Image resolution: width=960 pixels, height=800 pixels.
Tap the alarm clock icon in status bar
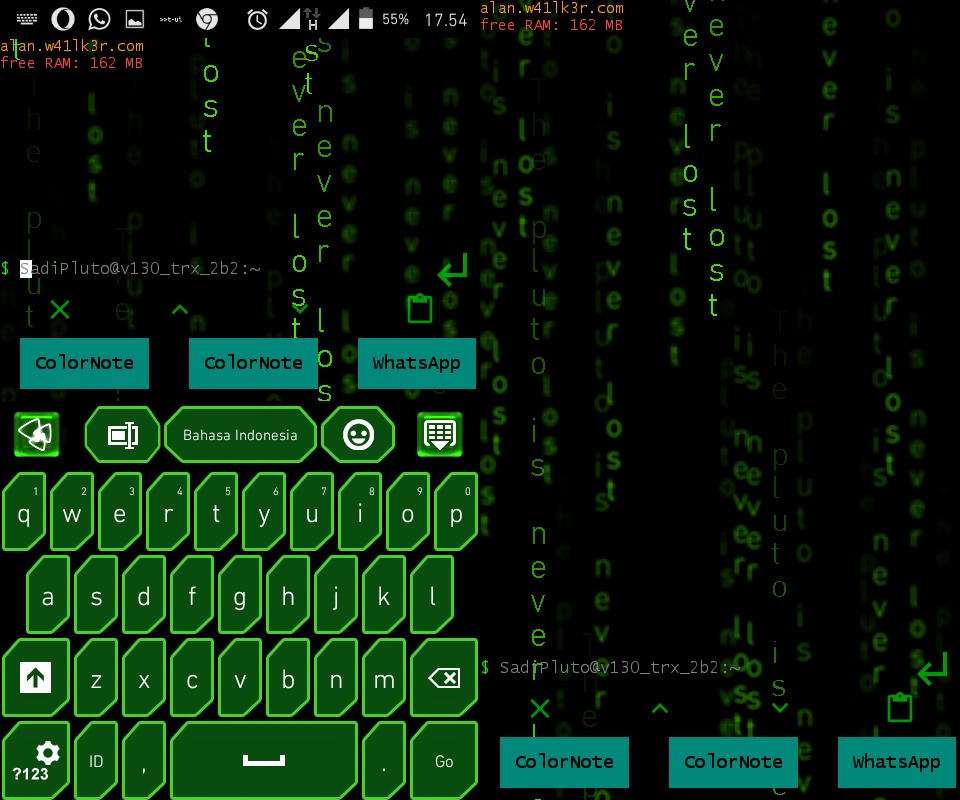pos(257,20)
